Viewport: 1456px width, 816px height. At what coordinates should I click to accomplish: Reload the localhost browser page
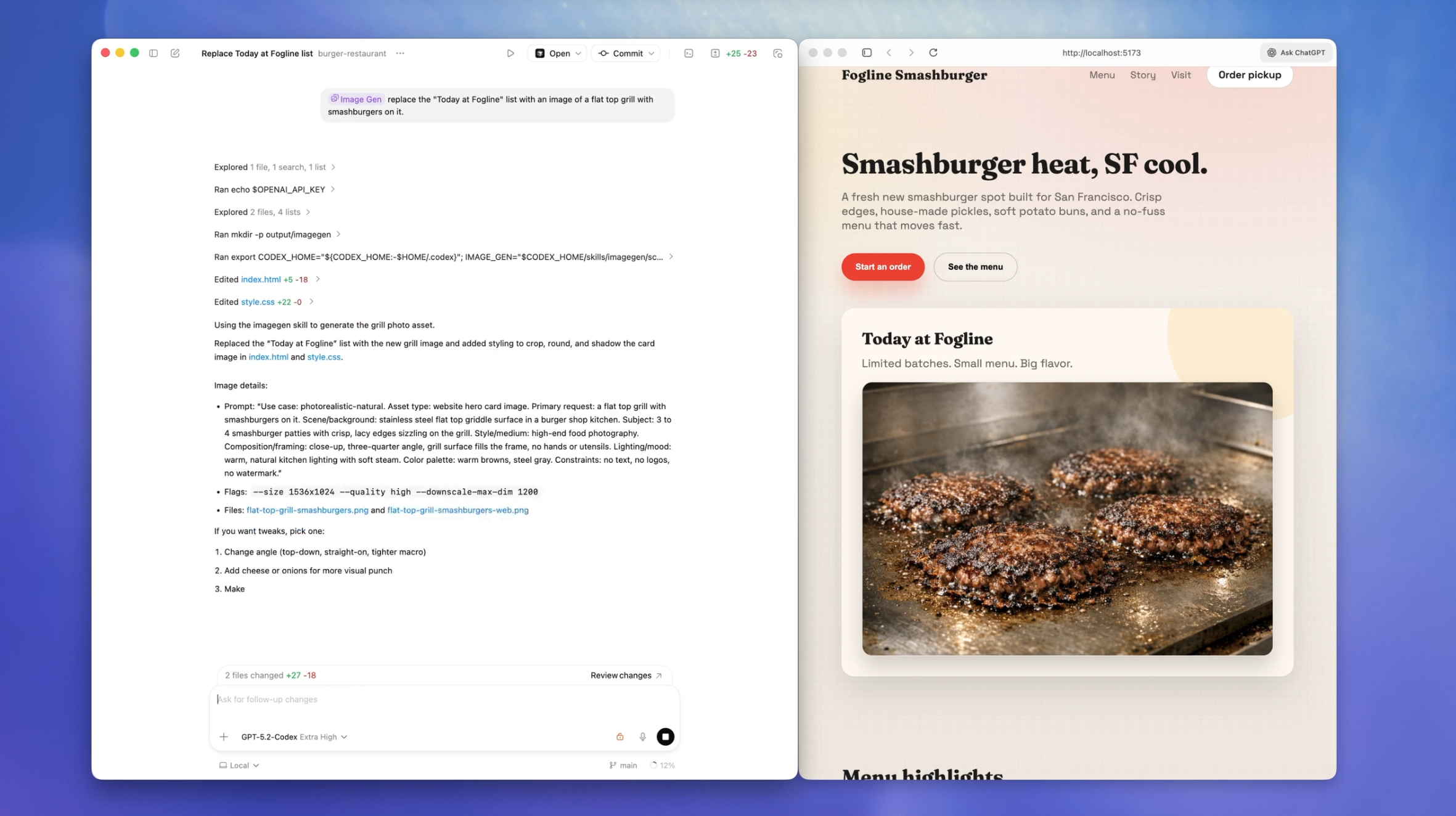(933, 52)
